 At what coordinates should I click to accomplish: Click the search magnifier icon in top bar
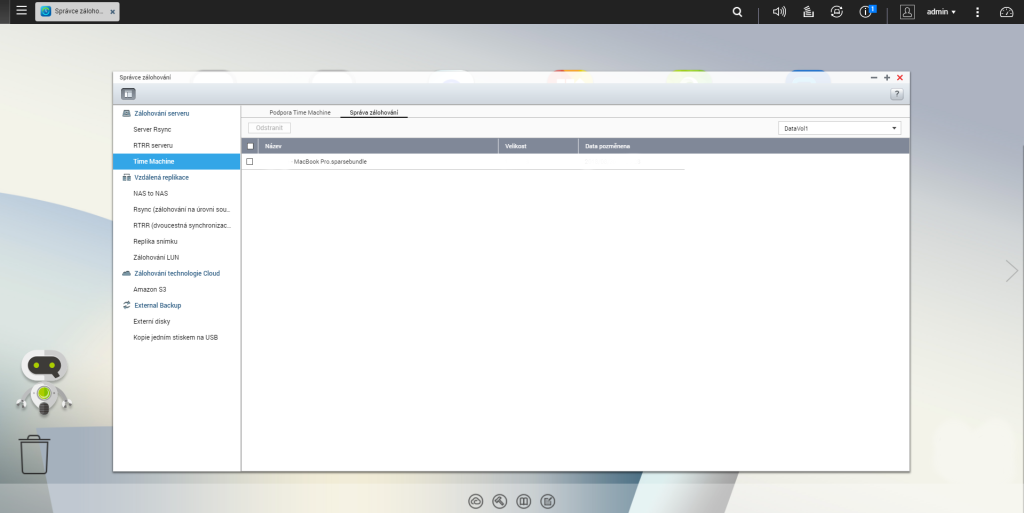point(737,12)
